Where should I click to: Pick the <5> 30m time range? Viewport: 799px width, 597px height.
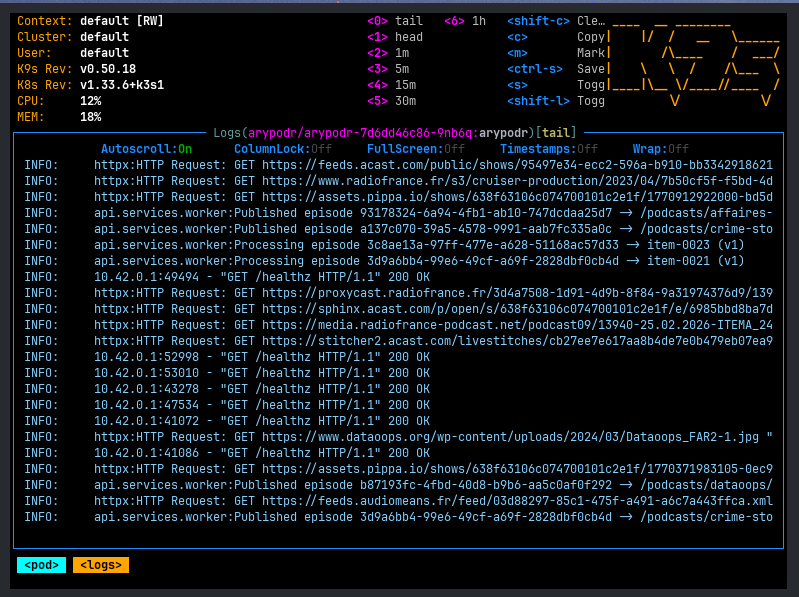coord(391,101)
